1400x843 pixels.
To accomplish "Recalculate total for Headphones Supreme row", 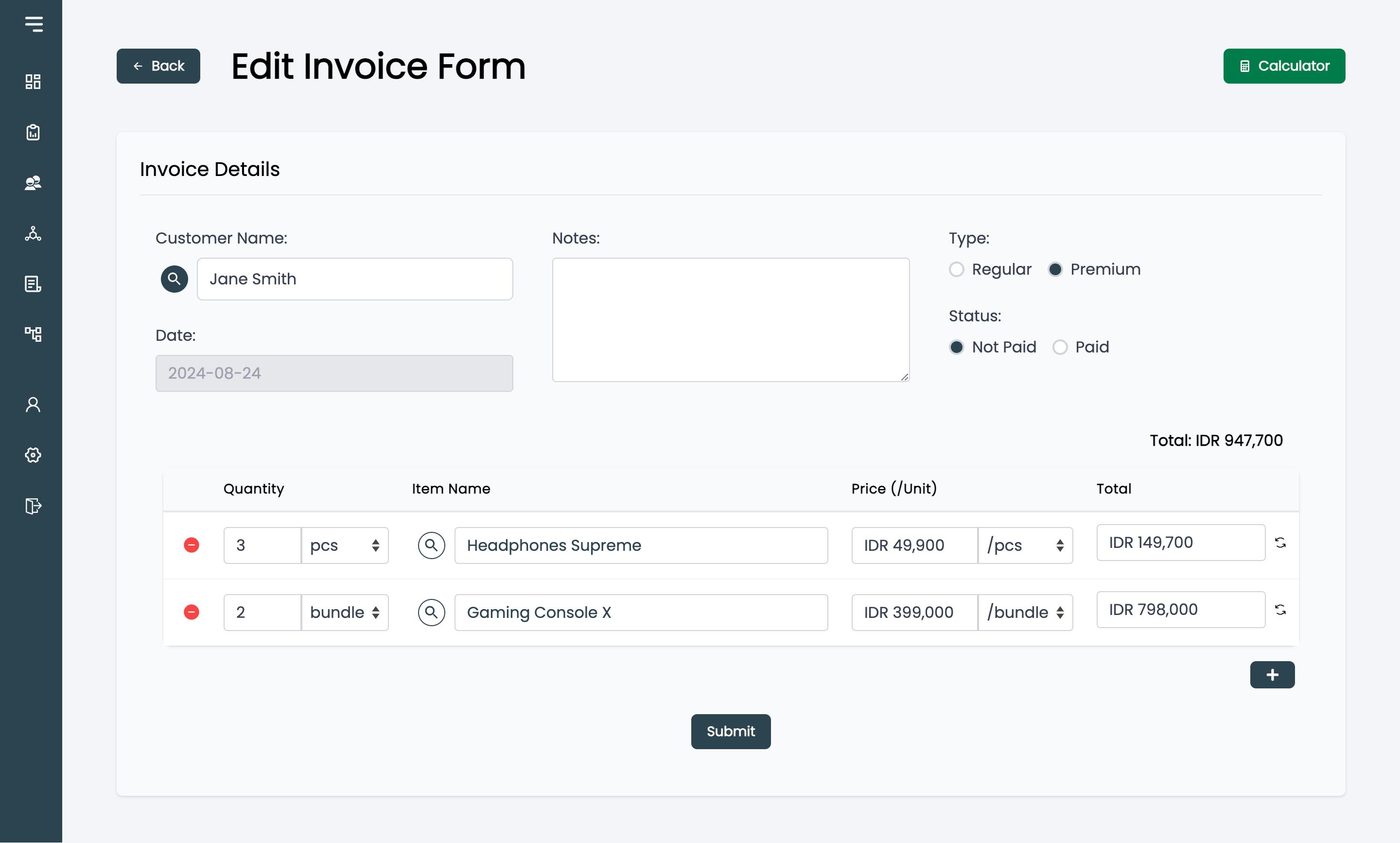I will point(1280,543).
